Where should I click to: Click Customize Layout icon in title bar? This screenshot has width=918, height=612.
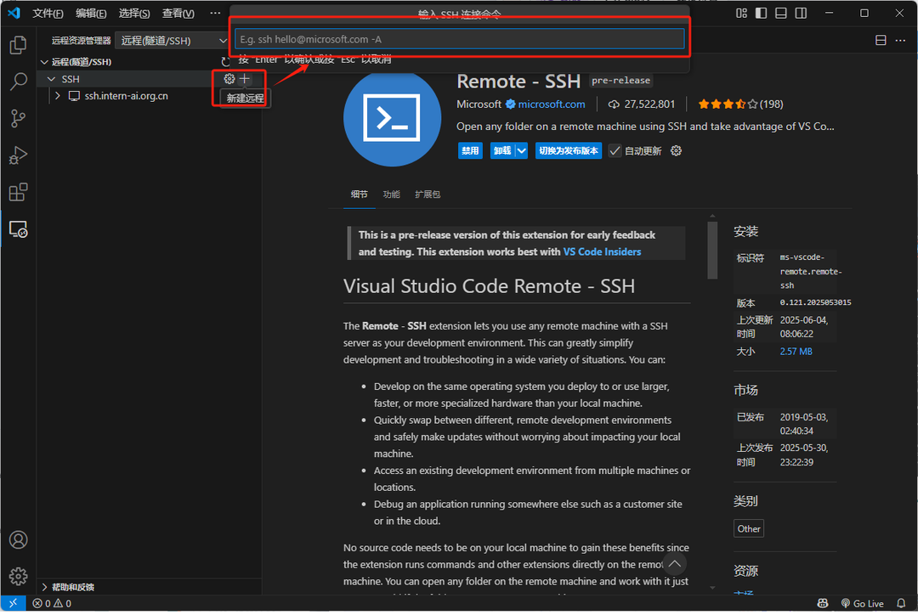point(742,13)
